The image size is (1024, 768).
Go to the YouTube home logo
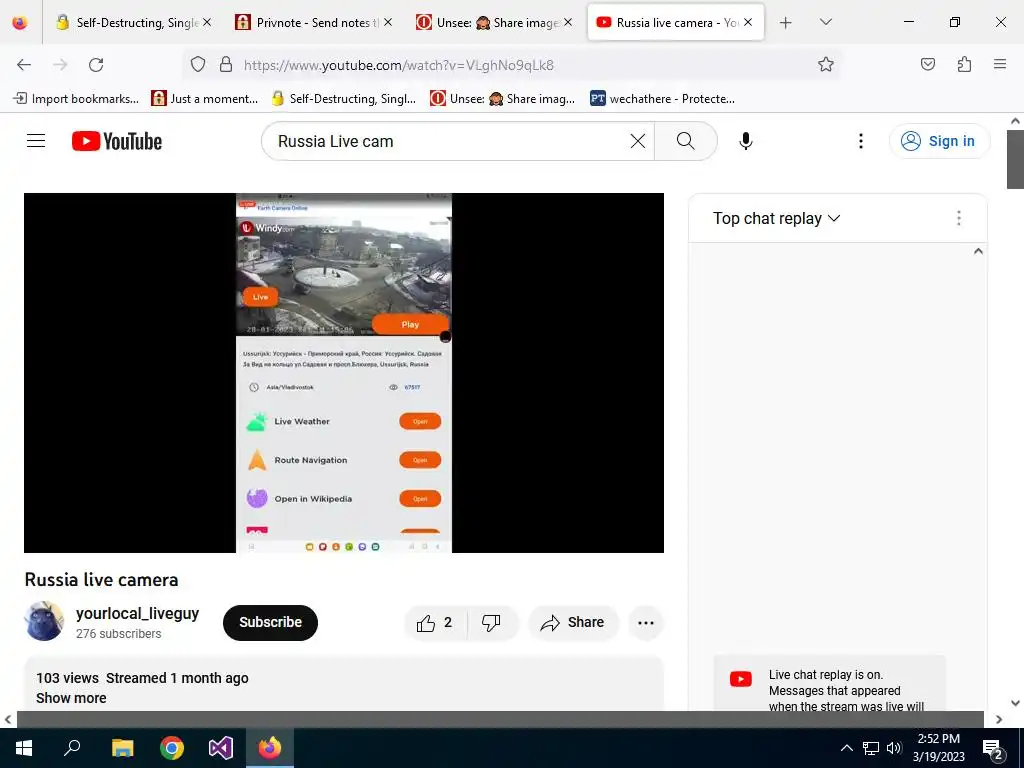(117, 141)
